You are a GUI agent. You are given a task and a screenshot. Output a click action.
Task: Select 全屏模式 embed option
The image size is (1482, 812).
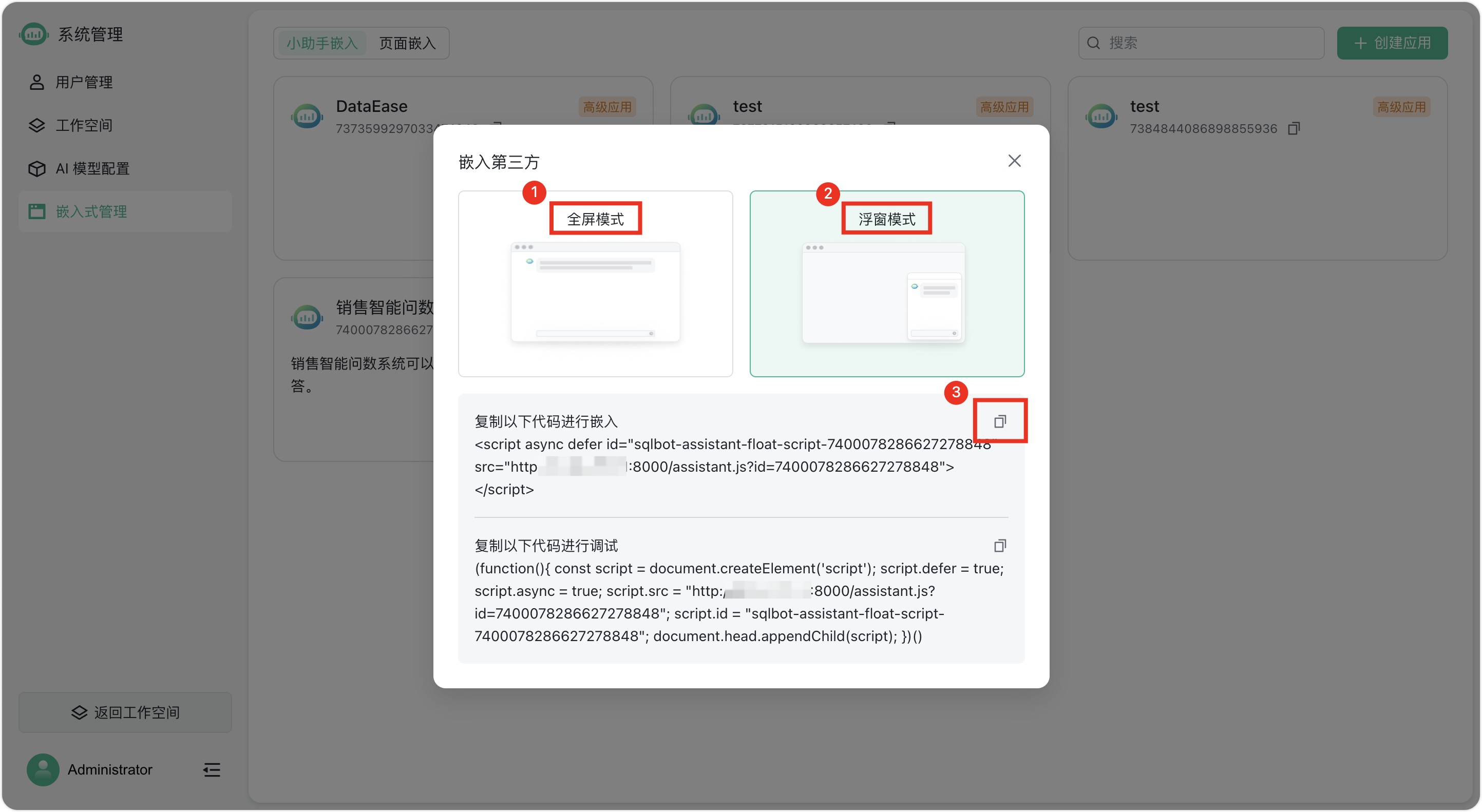click(x=596, y=219)
